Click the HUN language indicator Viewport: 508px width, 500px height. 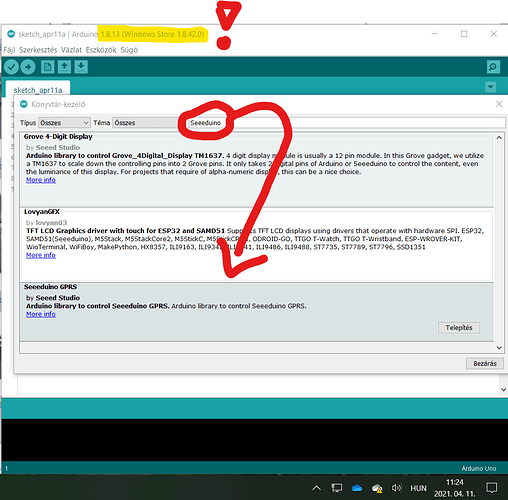click(418, 488)
